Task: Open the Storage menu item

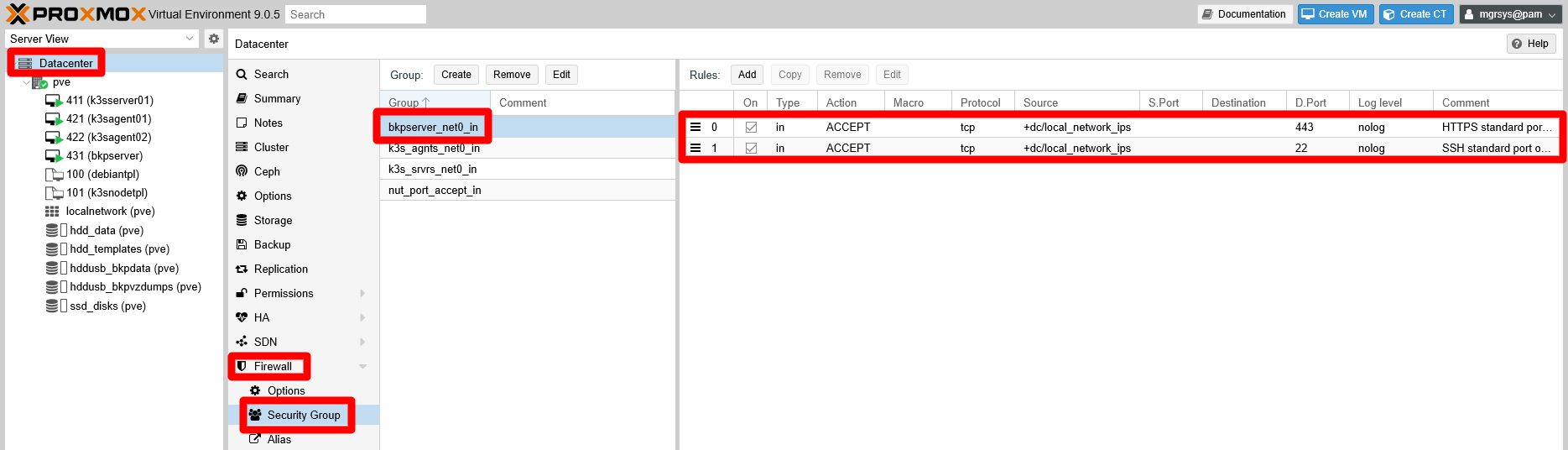Action: coord(304,220)
